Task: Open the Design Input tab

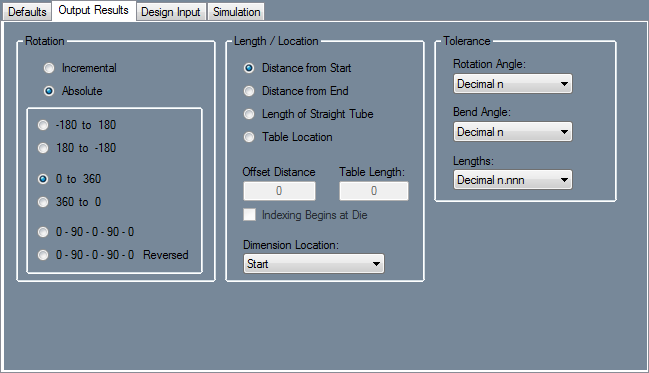Action: click(171, 12)
